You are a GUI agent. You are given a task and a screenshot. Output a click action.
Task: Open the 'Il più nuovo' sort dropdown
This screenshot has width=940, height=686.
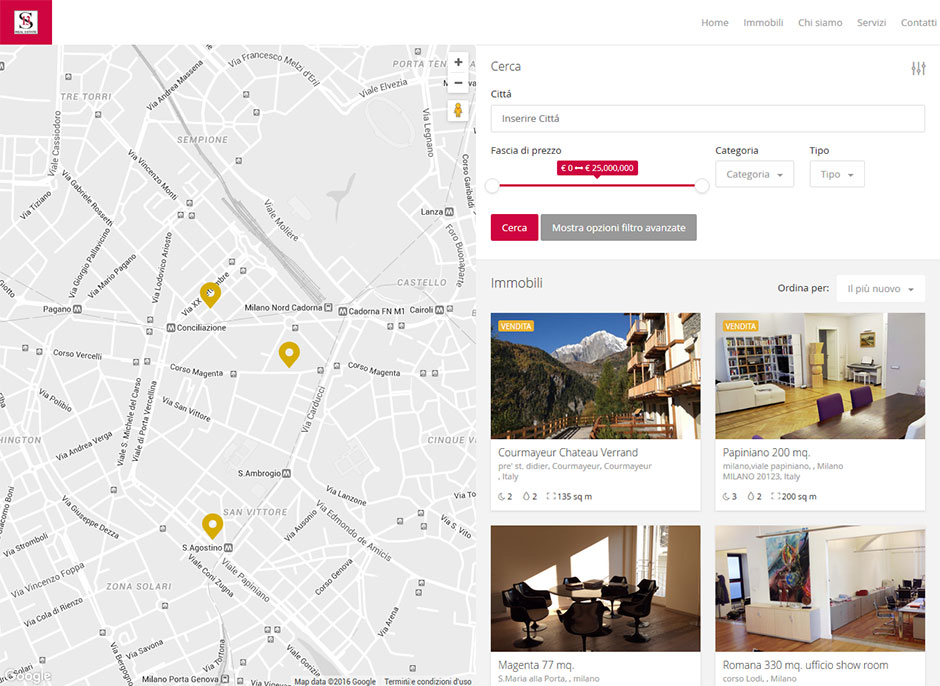coord(880,288)
